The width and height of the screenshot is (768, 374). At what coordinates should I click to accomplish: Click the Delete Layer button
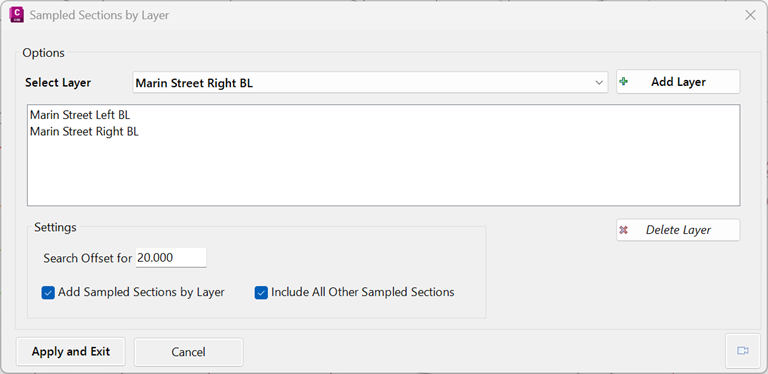point(678,230)
